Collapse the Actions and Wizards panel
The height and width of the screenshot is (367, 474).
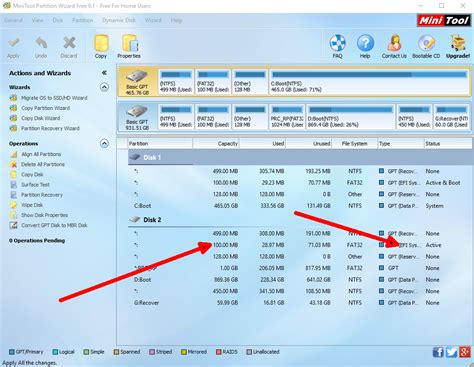(x=104, y=73)
